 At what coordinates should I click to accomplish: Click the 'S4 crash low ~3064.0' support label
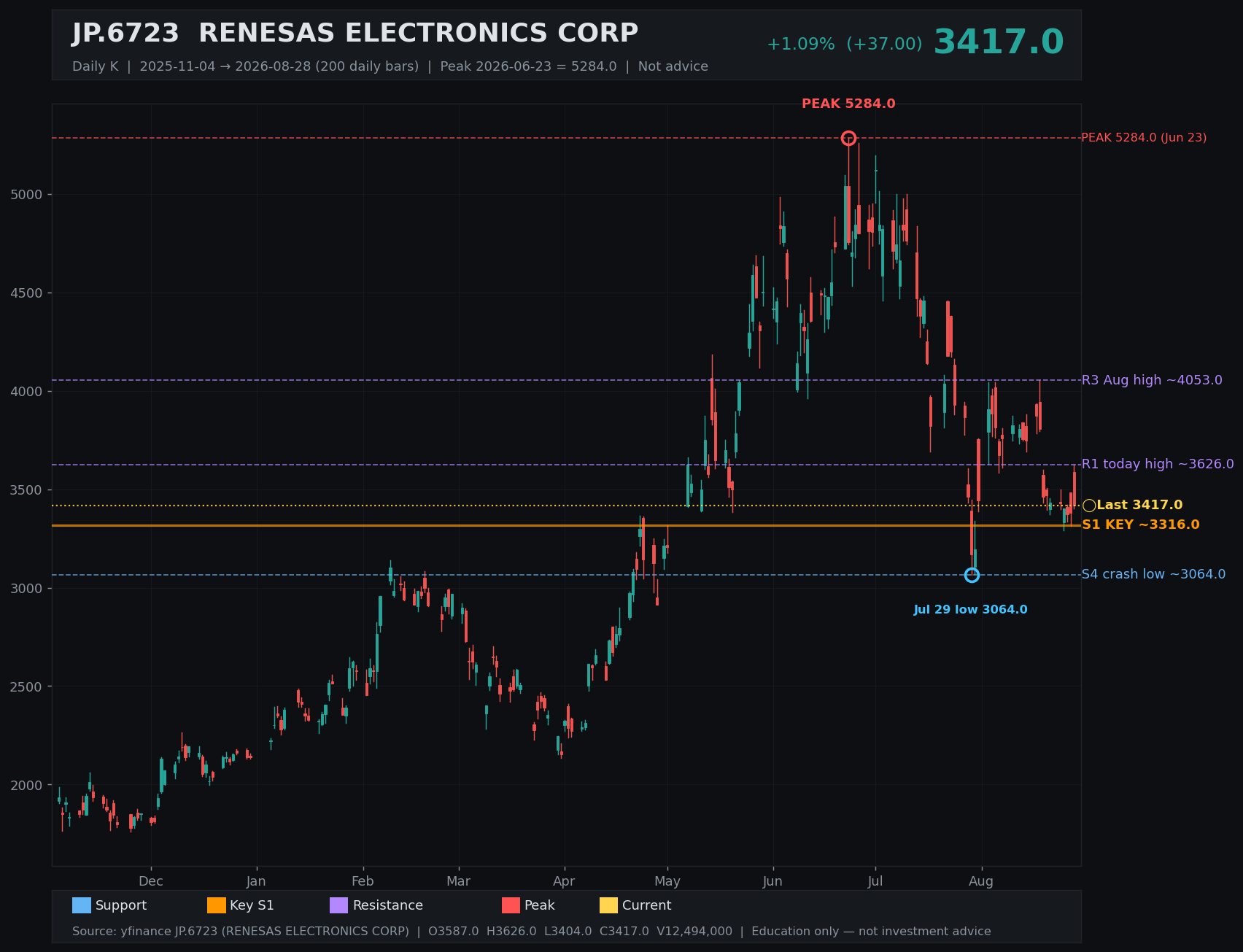coord(1153,575)
